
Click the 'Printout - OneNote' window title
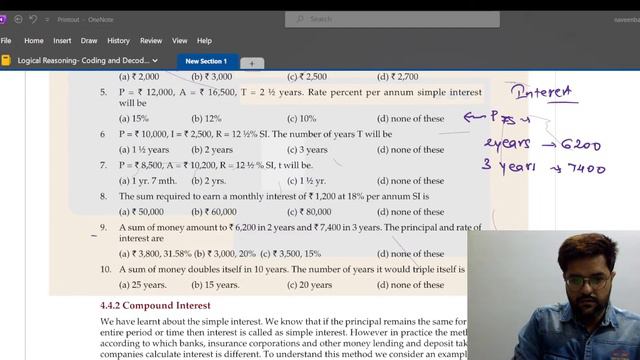[x=85, y=20]
